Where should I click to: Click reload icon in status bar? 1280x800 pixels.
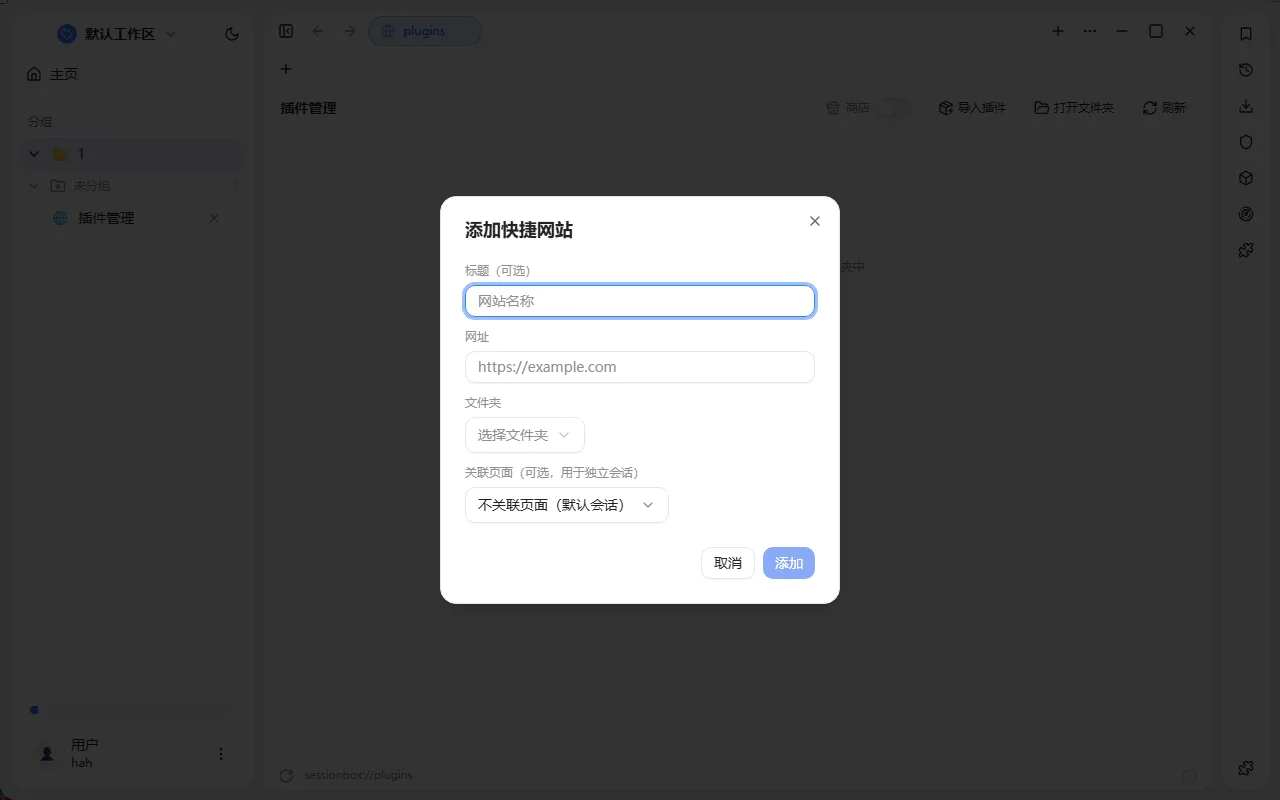(x=286, y=776)
